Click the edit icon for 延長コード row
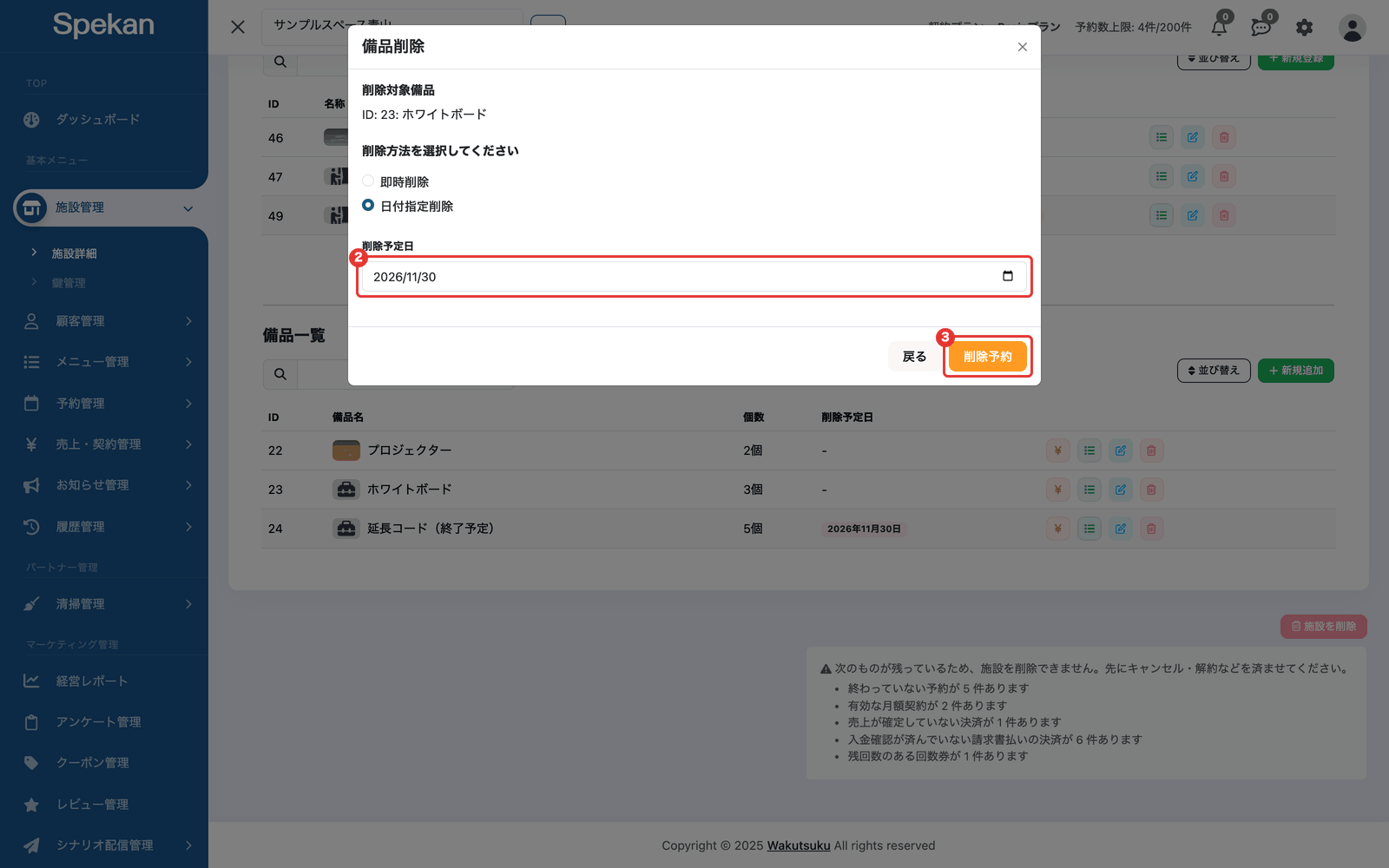 [1121, 529]
